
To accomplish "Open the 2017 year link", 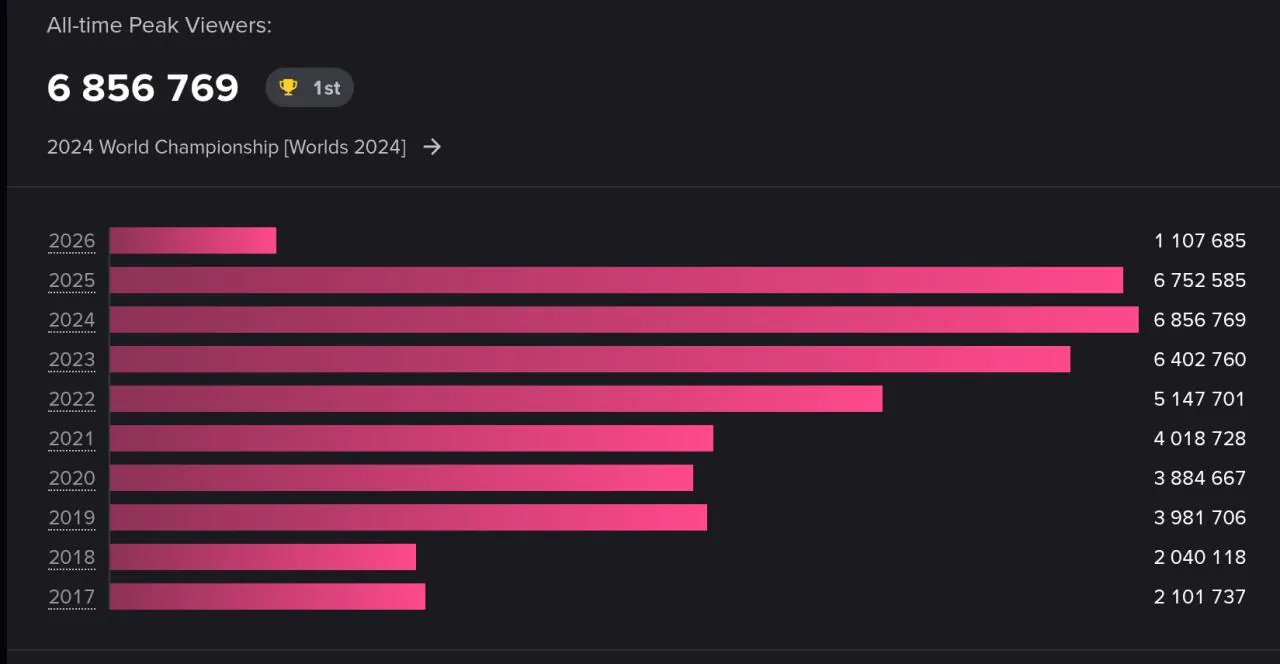I will [72, 597].
